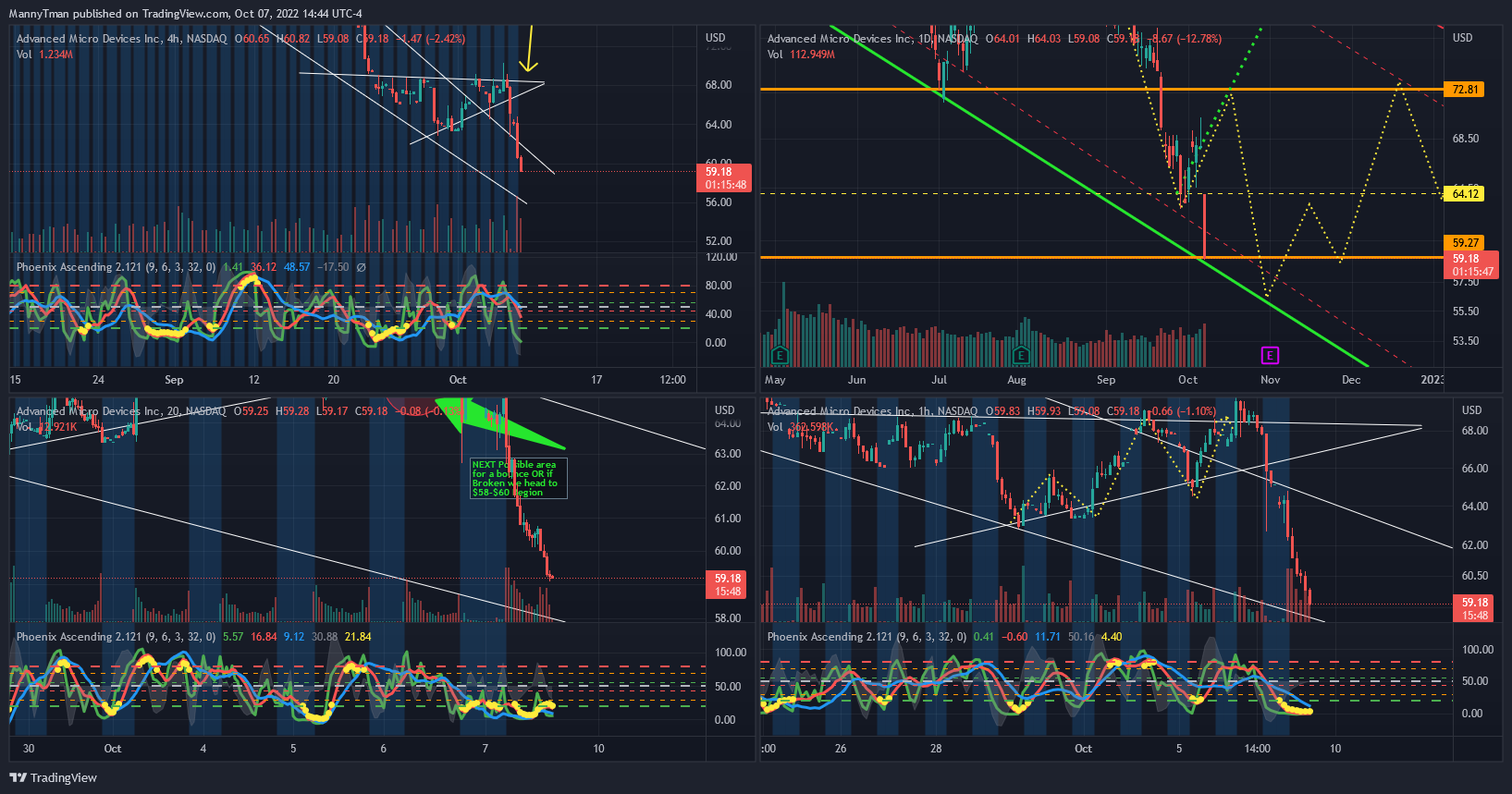The height and width of the screenshot is (794, 1512).
Task: Click the USD currency label on daily chart
Action: tap(1462, 38)
